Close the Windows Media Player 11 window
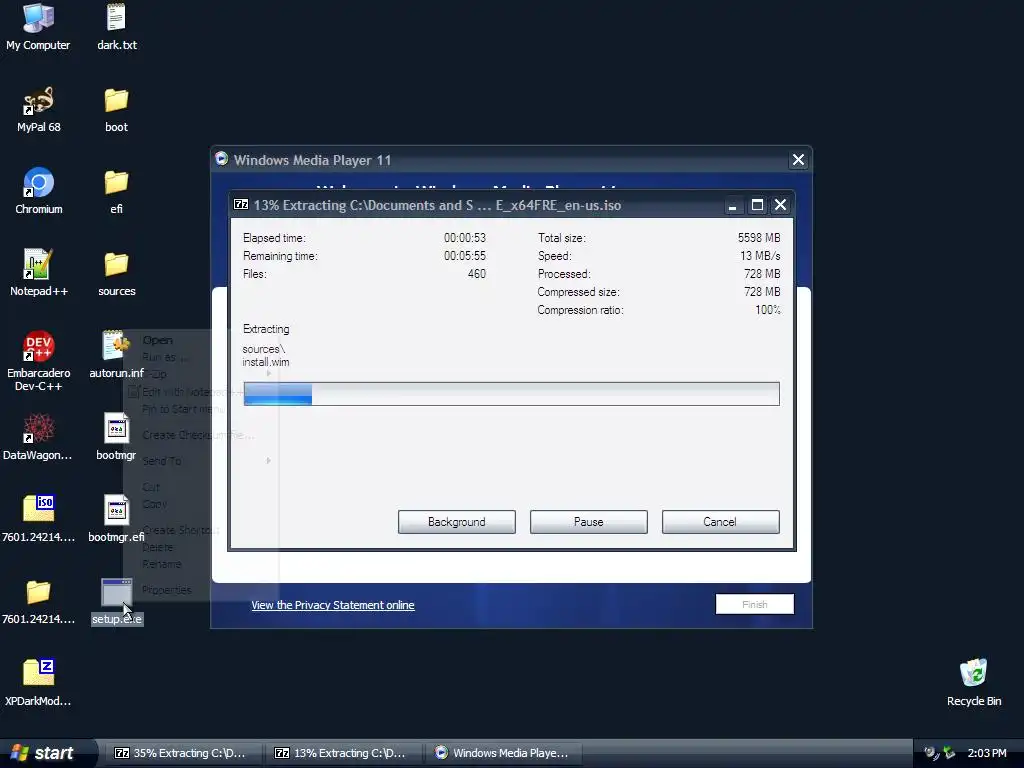Image resolution: width=1024 pixels, height=768 pixels. pos(798,160)
